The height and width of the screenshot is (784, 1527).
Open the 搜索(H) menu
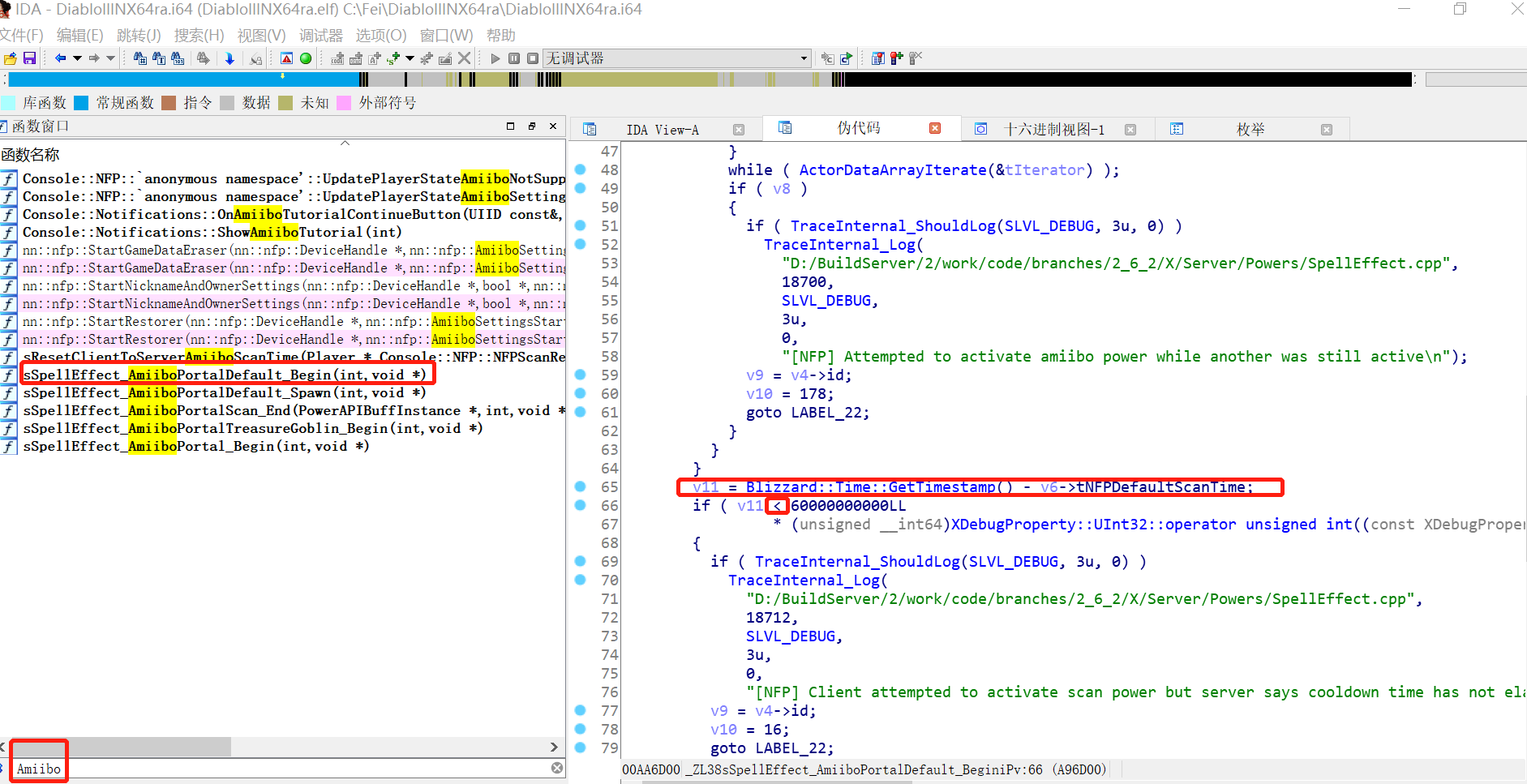199,36
